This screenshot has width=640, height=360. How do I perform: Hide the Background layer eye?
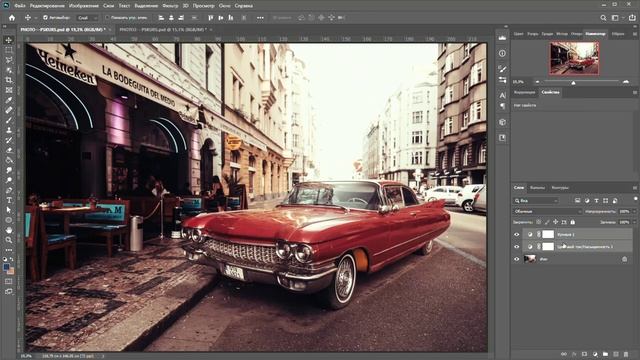pos(517,259)
